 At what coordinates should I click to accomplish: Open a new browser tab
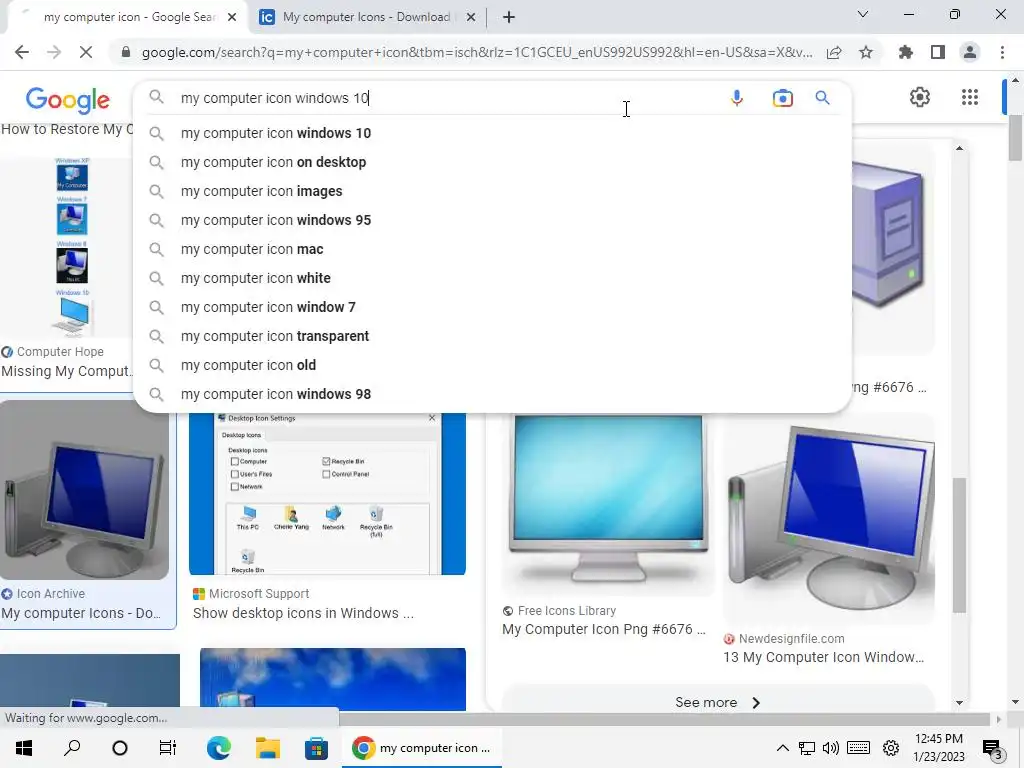[509, 17]
